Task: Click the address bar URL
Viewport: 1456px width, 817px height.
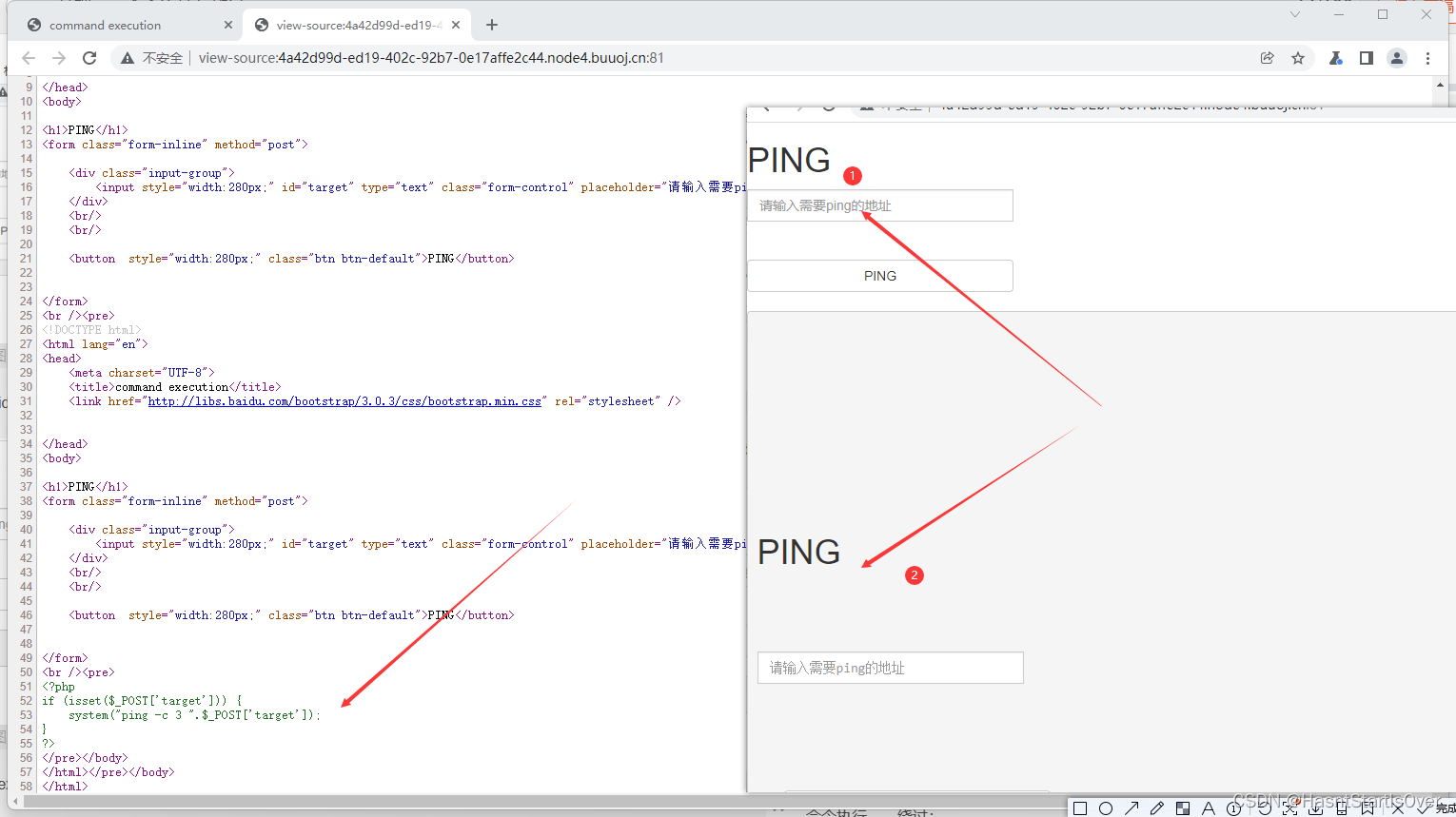Action: (x=431, y=58)
